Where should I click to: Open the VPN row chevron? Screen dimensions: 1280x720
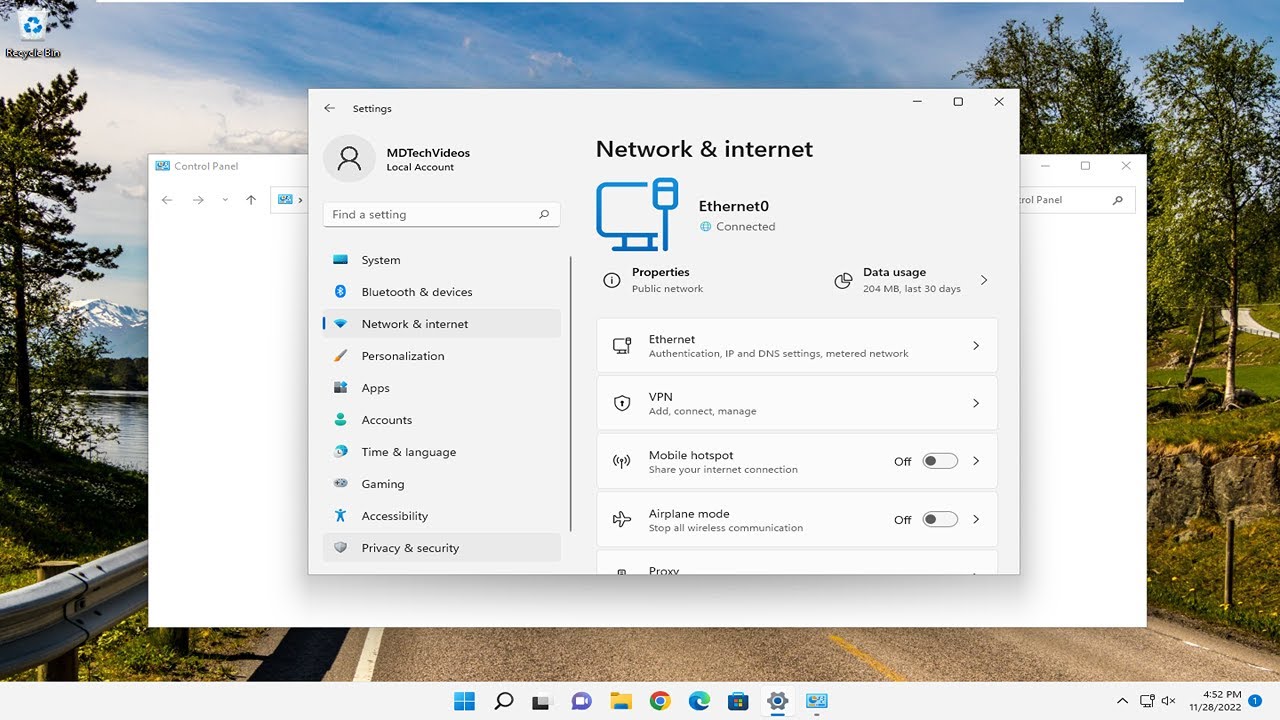976,404
